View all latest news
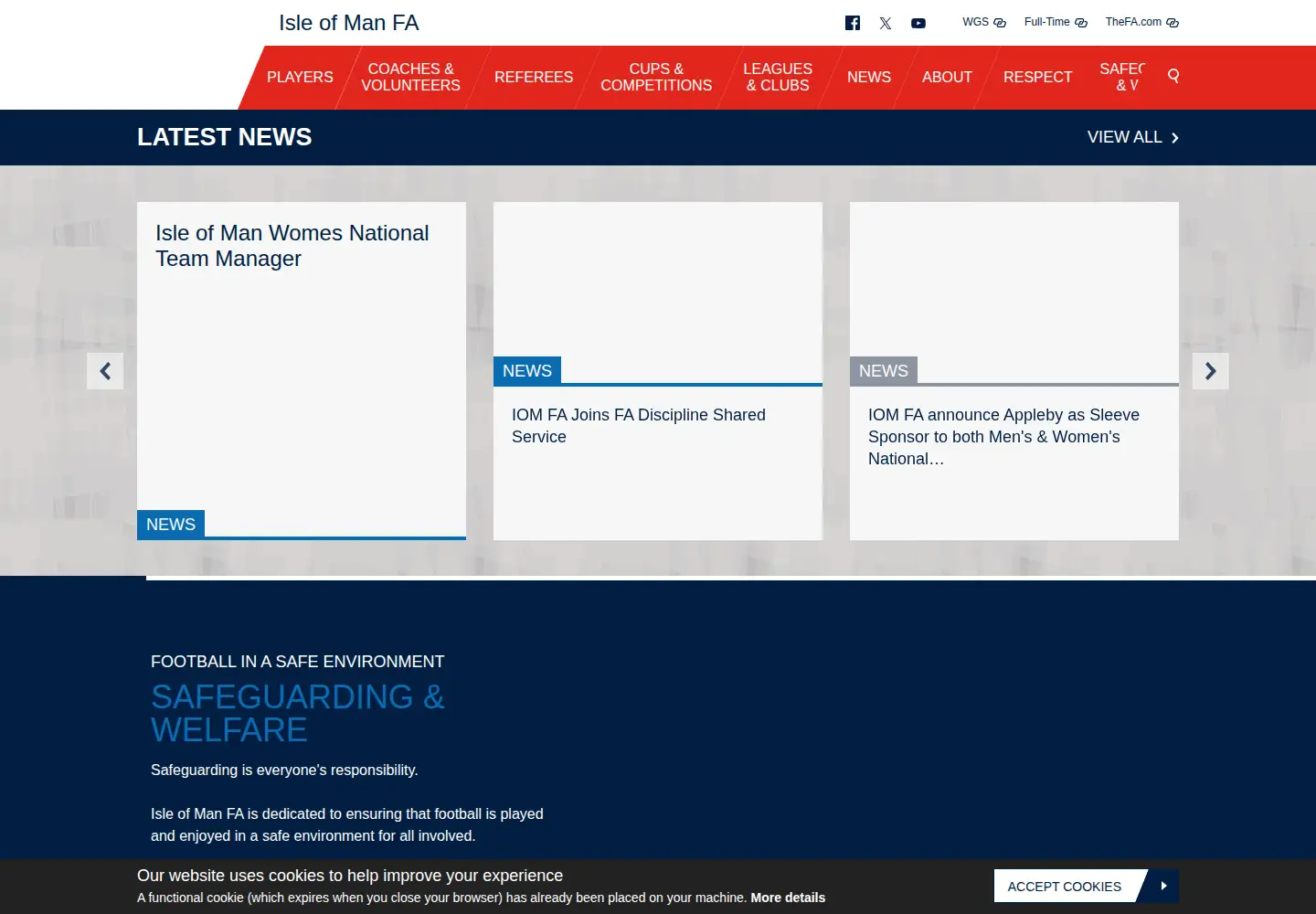The width and height of the screenshot is (1316, 914). point(1133,137)
